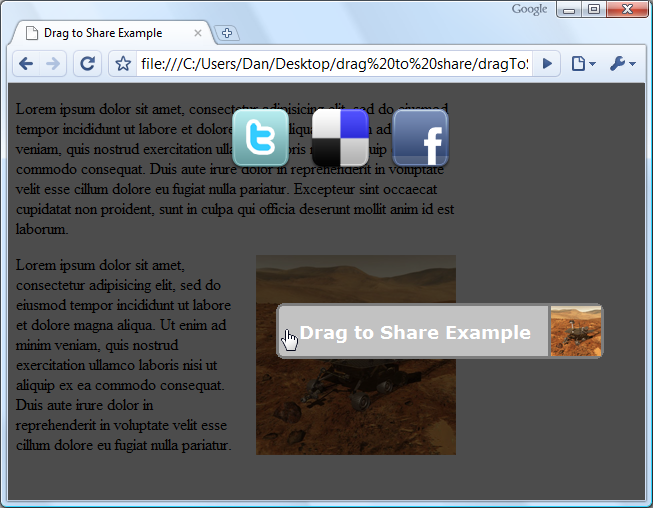Click the browser Forward arrow button
653x508 pixels.
pyautogui.click(x=53, y=64)
